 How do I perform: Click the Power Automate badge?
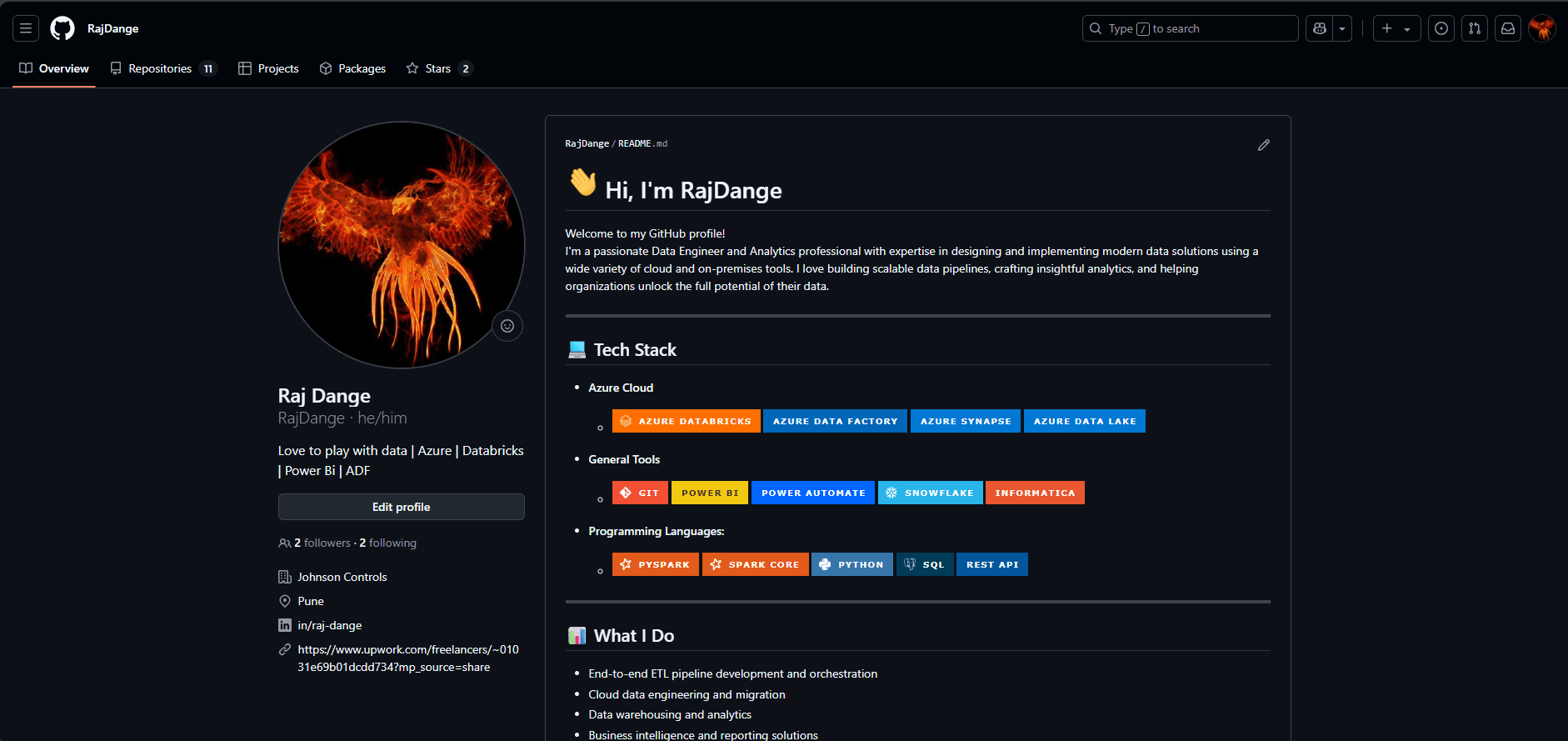813,493
